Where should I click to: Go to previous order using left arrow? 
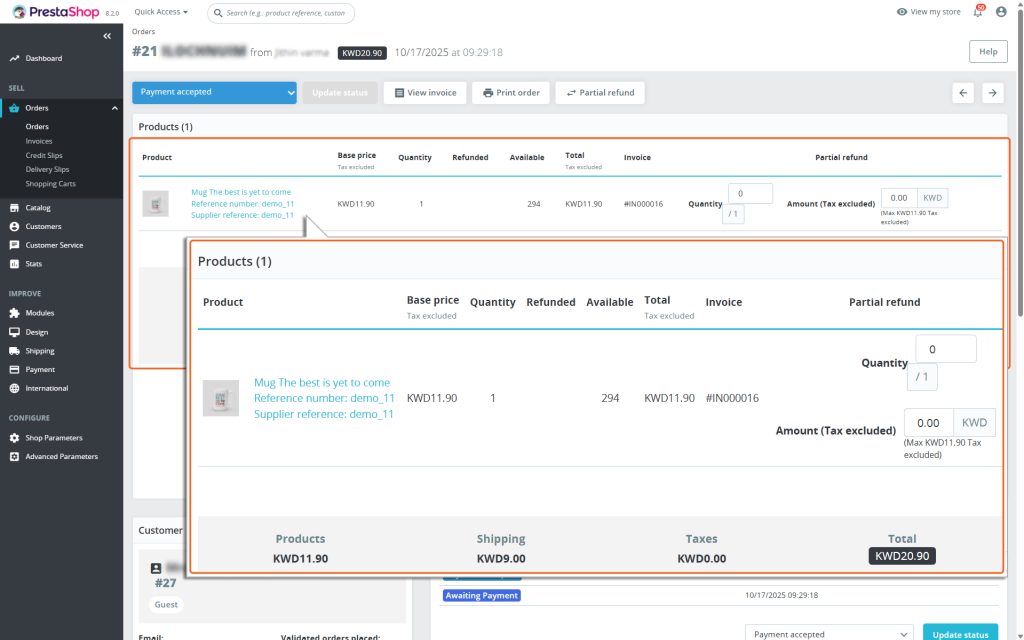[963, 92]
